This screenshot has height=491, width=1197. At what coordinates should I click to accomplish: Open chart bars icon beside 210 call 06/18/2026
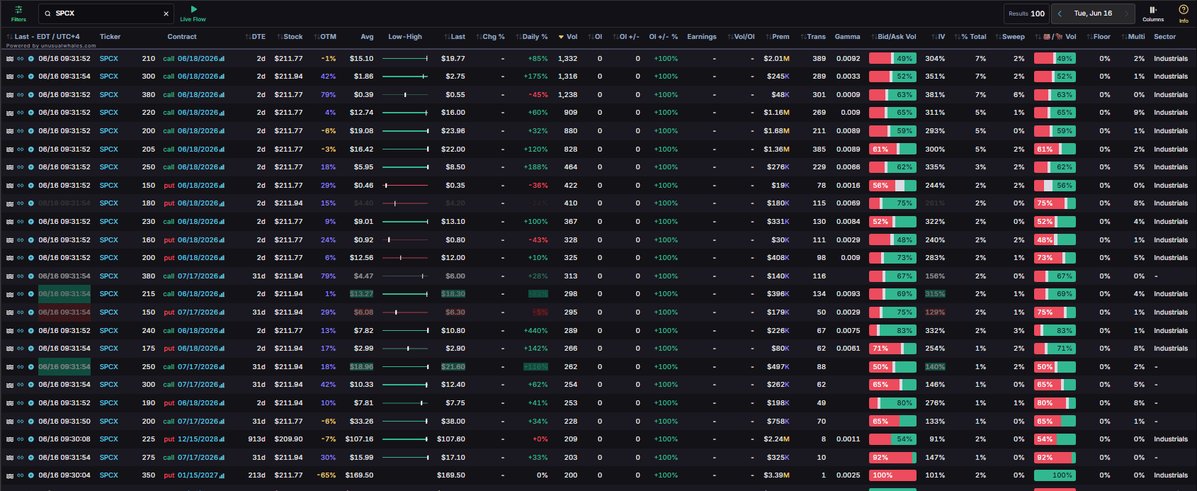coord(222,59)
